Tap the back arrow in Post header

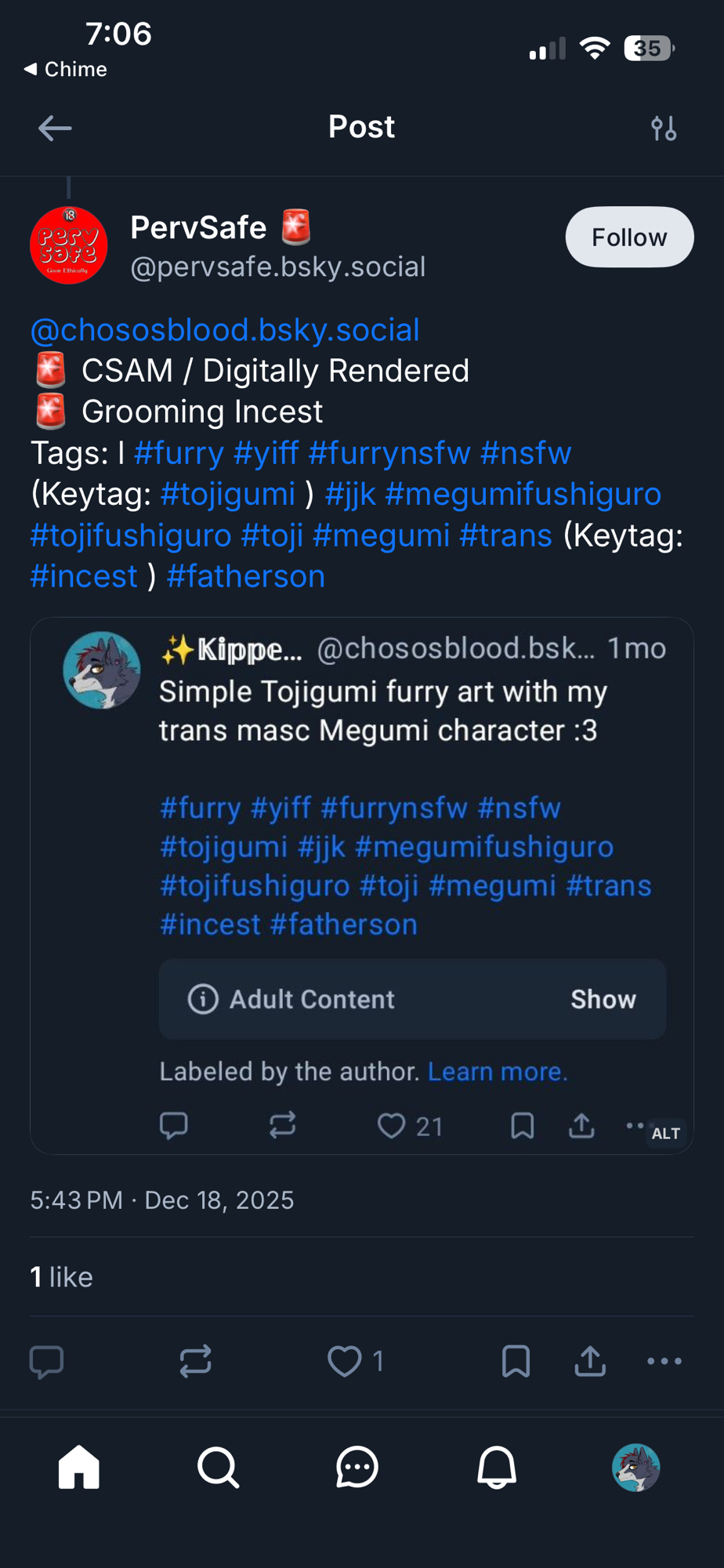[x=55, y=128]
